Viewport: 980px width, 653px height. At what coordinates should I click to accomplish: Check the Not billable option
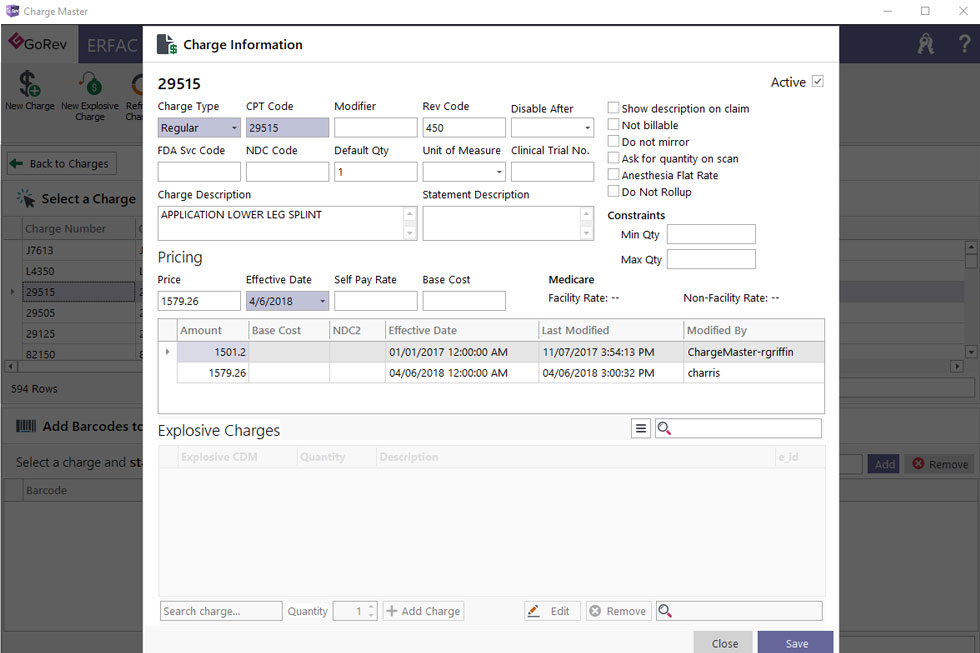tap(614, 124)
